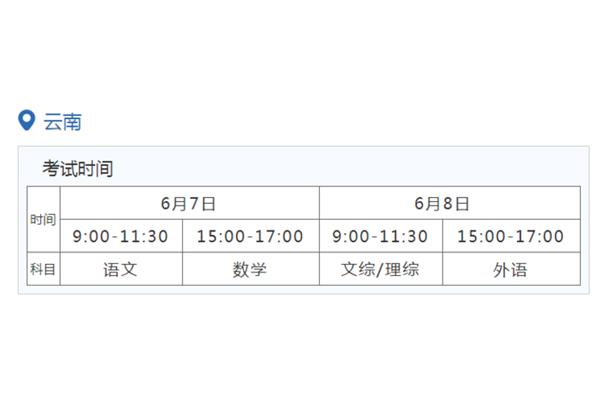Click the character 南 in the heading
Image resolution: width=600 pixels, height=400 pixels.
[72, 122]
